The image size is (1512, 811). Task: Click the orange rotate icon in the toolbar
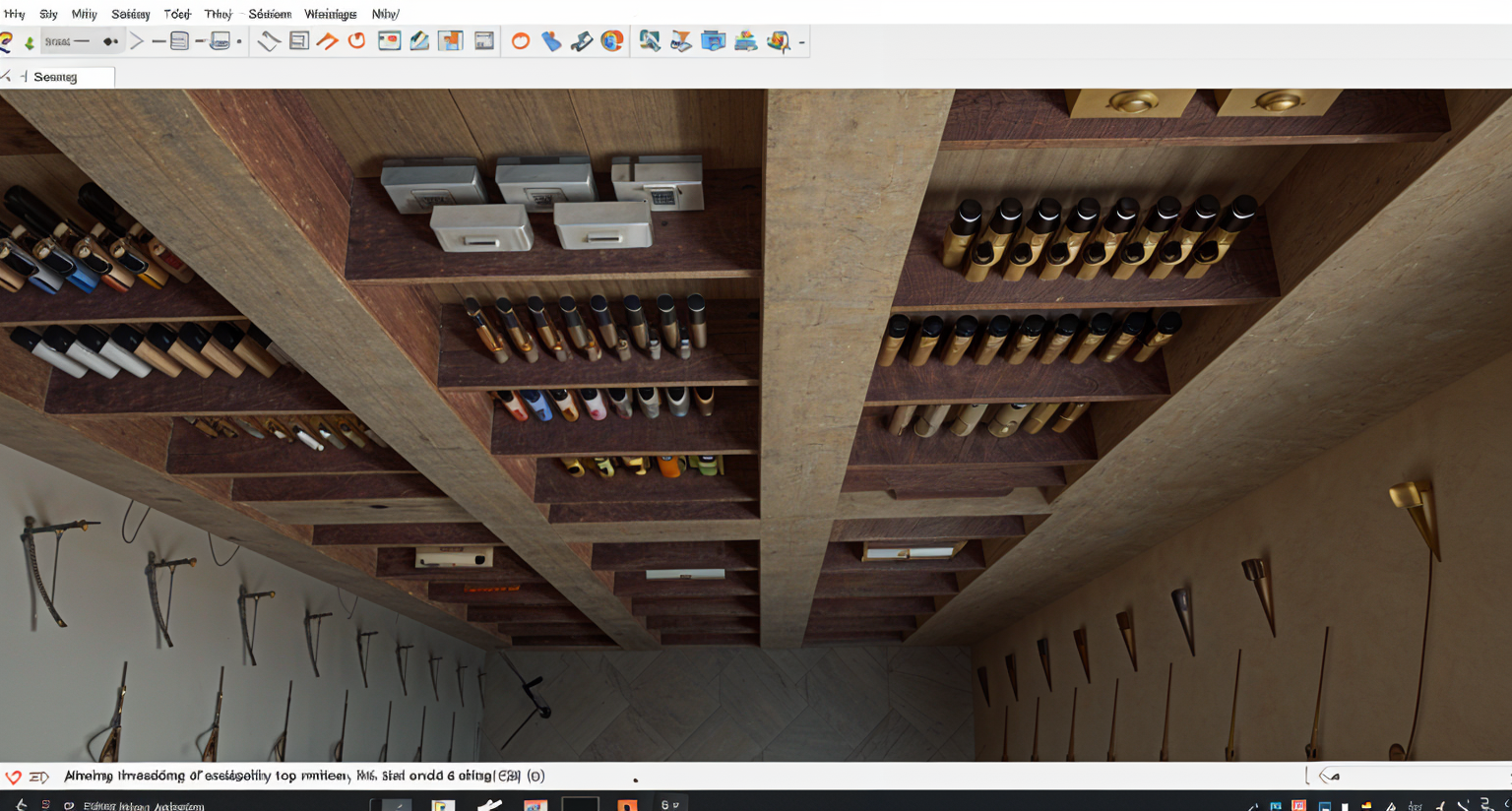point(356,41)
